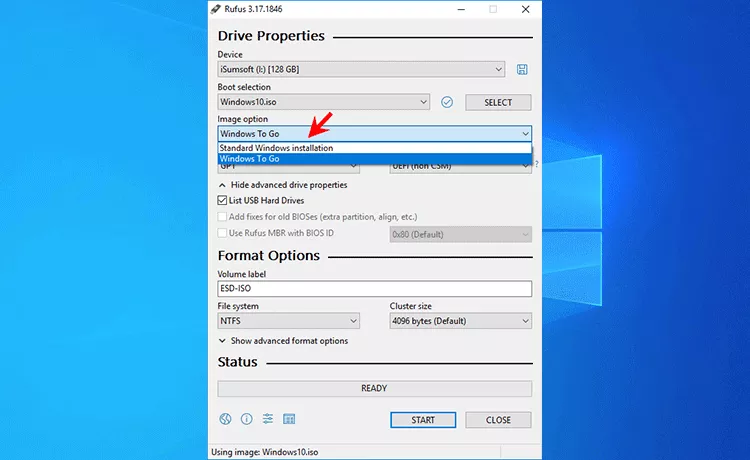Viewport: 750px width, 460px height.
Task: Open the Cluster size dropdown
Action: pos(460,321)
